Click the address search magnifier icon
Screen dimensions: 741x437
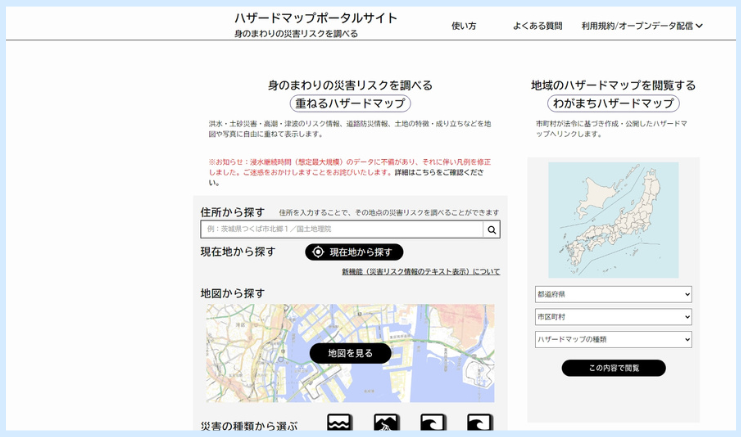(x=491, y=230)
